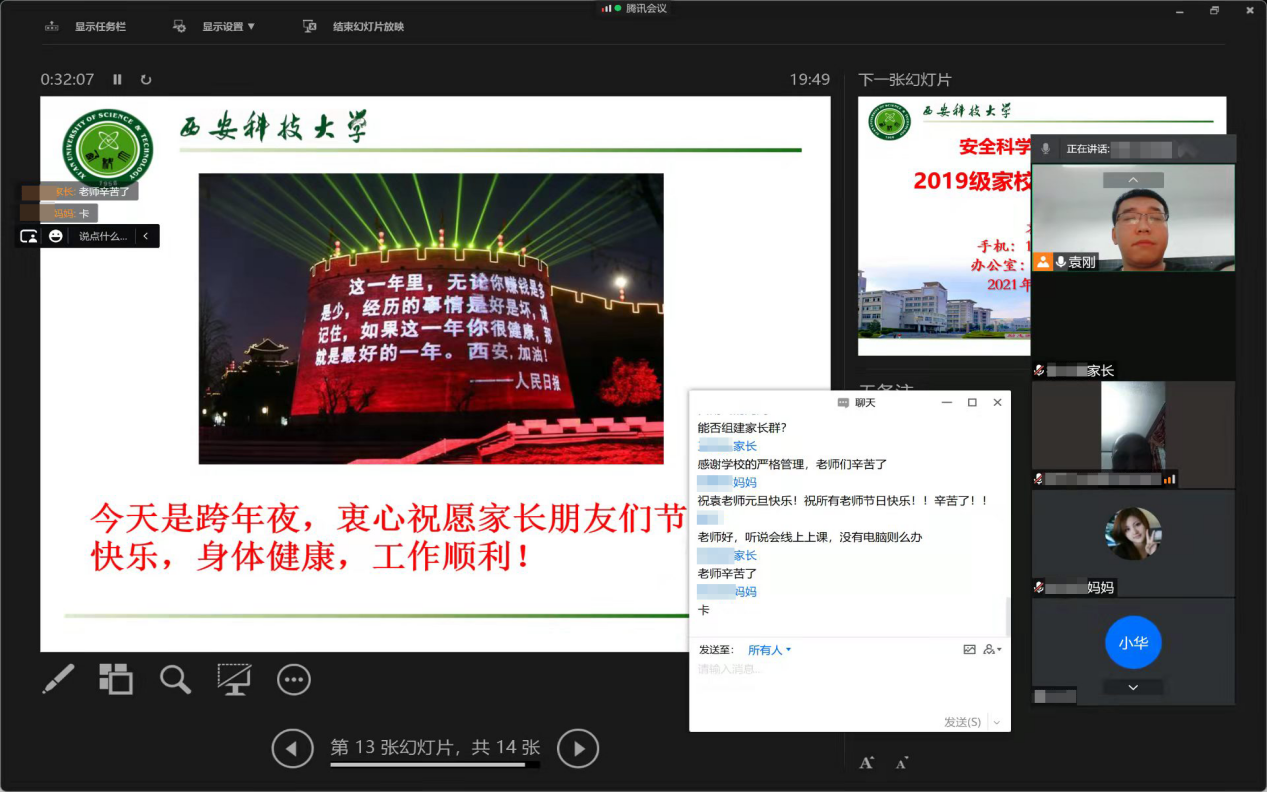
Task: Advance to the next slide with the arrow
Action: [578, 748]
